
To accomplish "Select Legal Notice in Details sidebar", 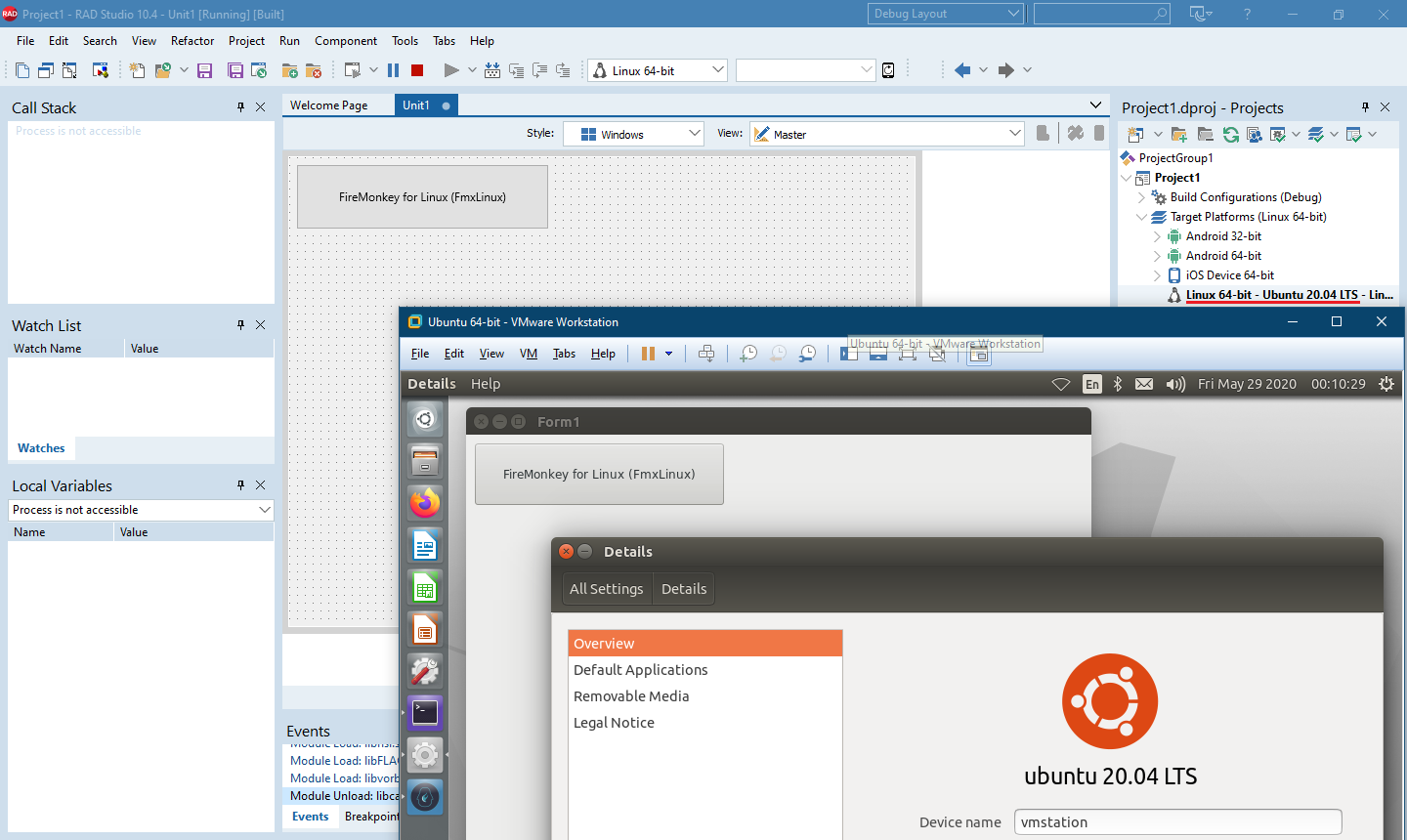I will [x=704, y=723].
